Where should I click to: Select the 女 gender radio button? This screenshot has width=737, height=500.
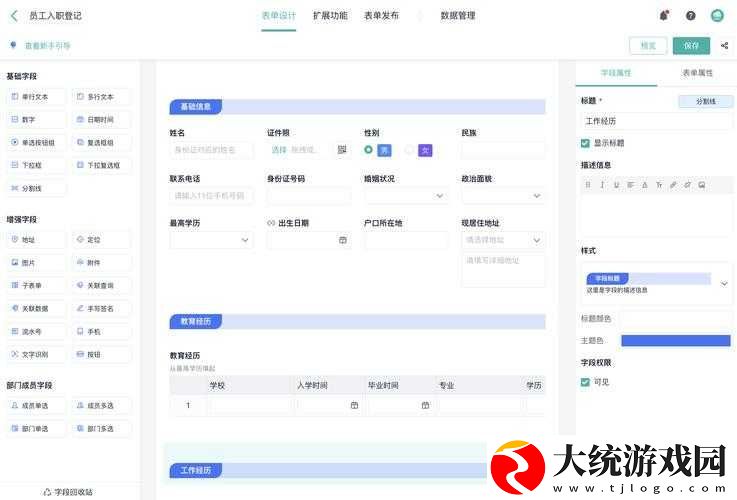[x=409, y=150]
